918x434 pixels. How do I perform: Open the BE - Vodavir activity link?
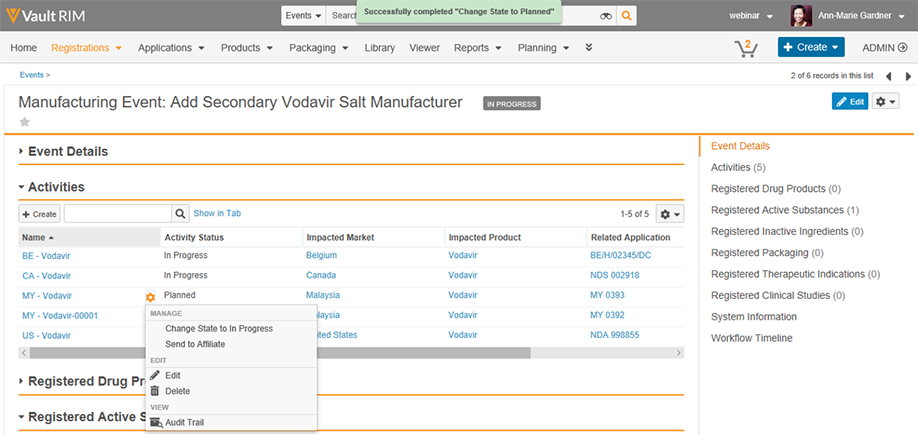click(x=46, y=255)
